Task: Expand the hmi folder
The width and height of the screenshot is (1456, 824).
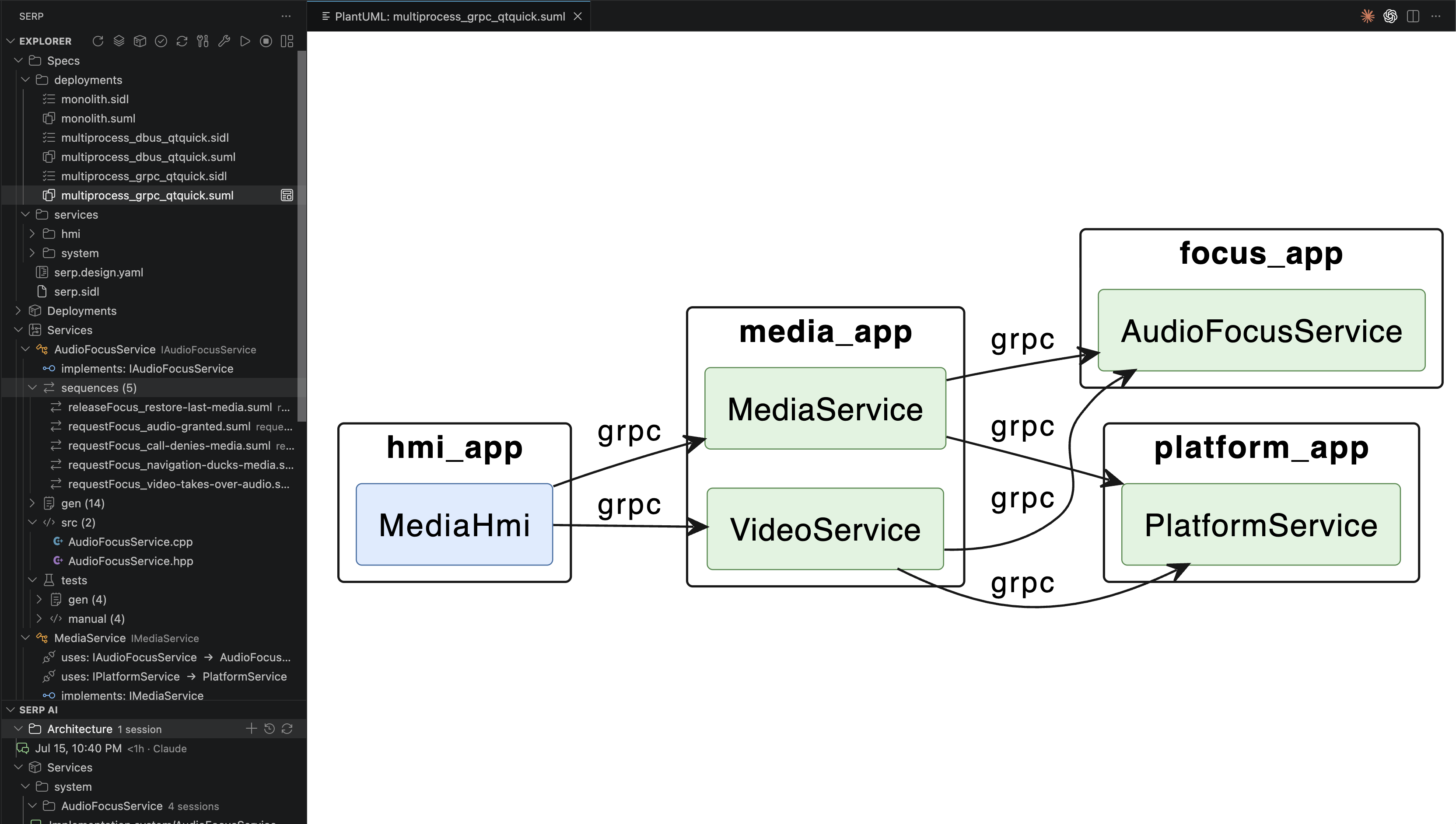Action: coord(32,234)
